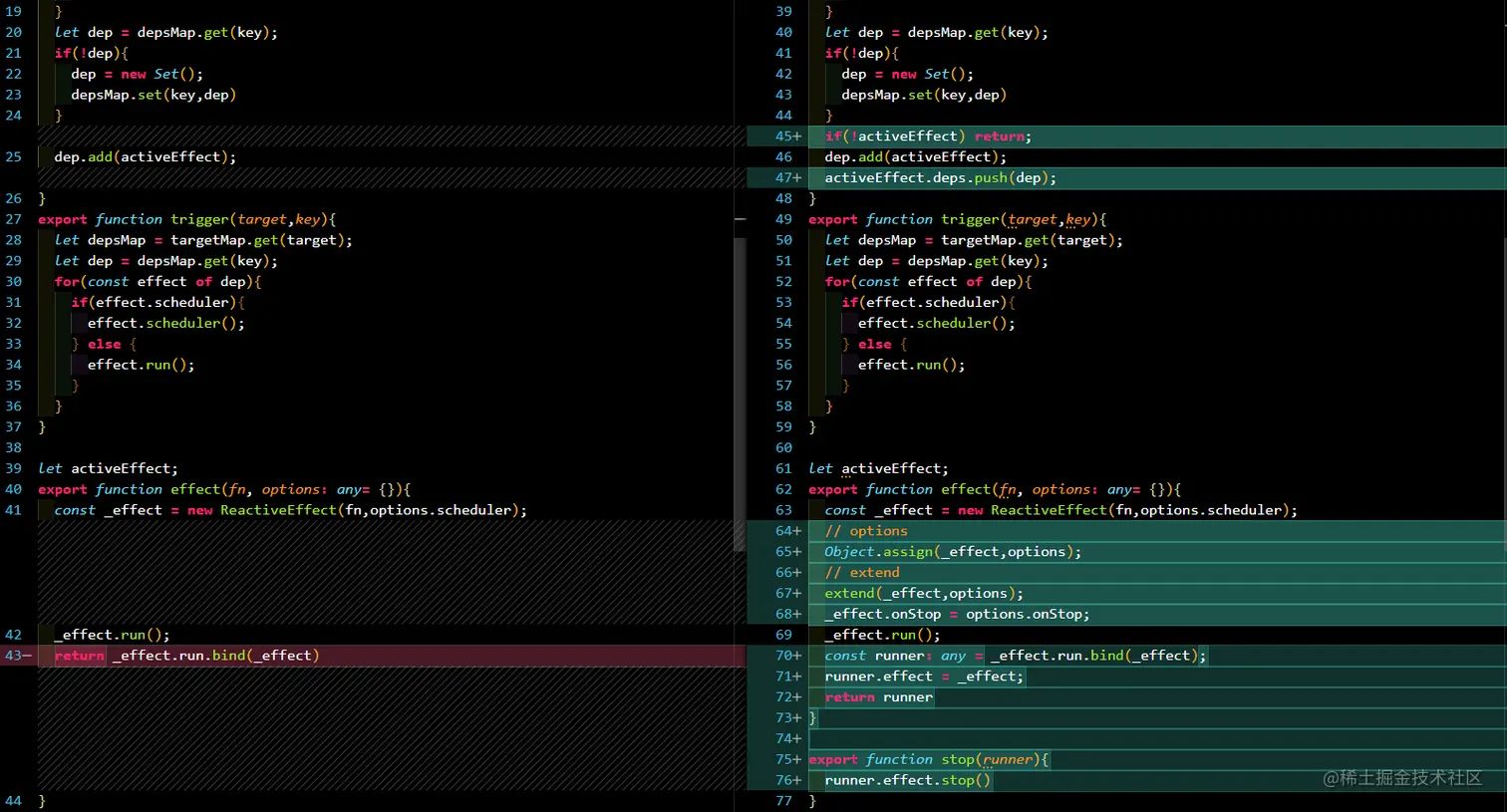Click the 'export function stop(runner){' line

[929, 759]
